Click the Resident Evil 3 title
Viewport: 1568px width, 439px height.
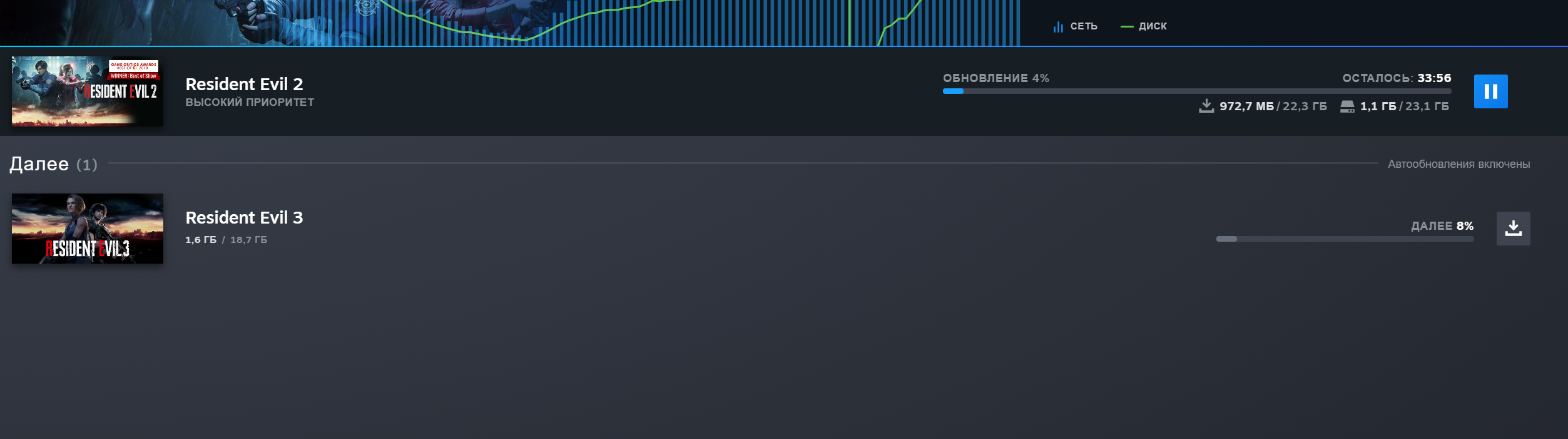point(244,217)
